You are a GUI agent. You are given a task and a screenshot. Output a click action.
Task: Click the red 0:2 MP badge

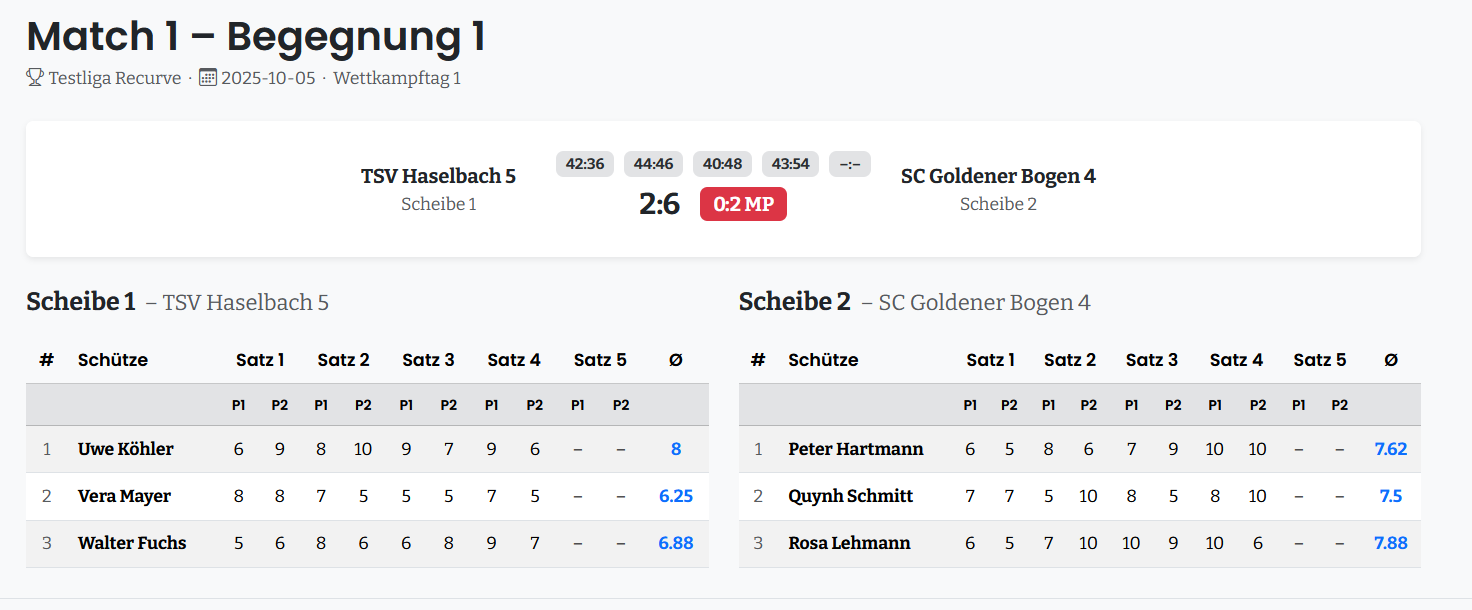coord(743,204)
